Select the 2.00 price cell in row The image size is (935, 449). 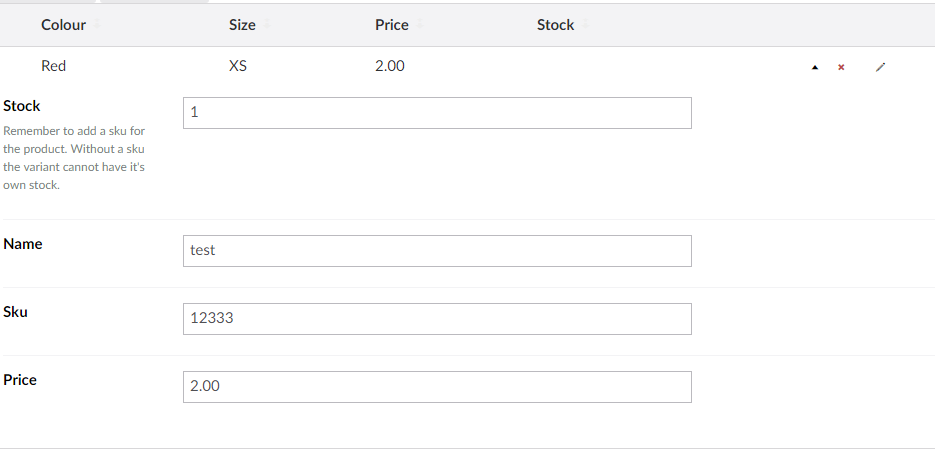point(390,66)
